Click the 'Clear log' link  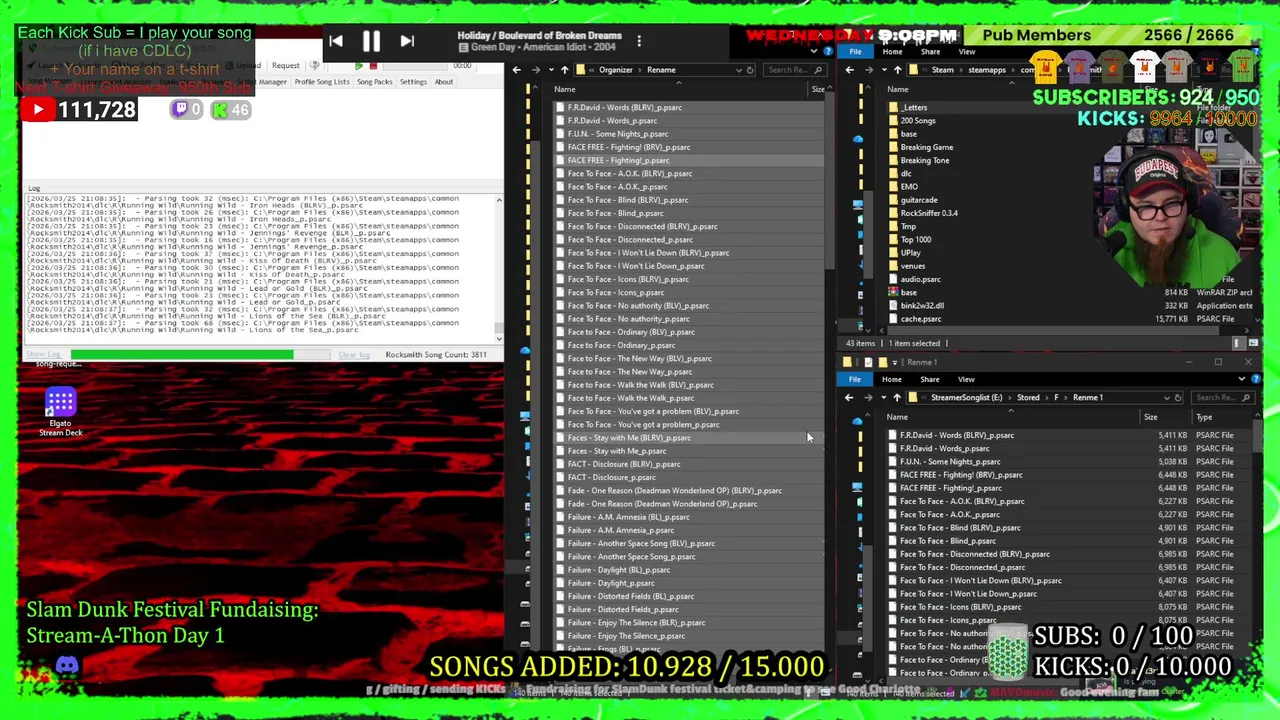pyautogui.click(x=354, y=355)
